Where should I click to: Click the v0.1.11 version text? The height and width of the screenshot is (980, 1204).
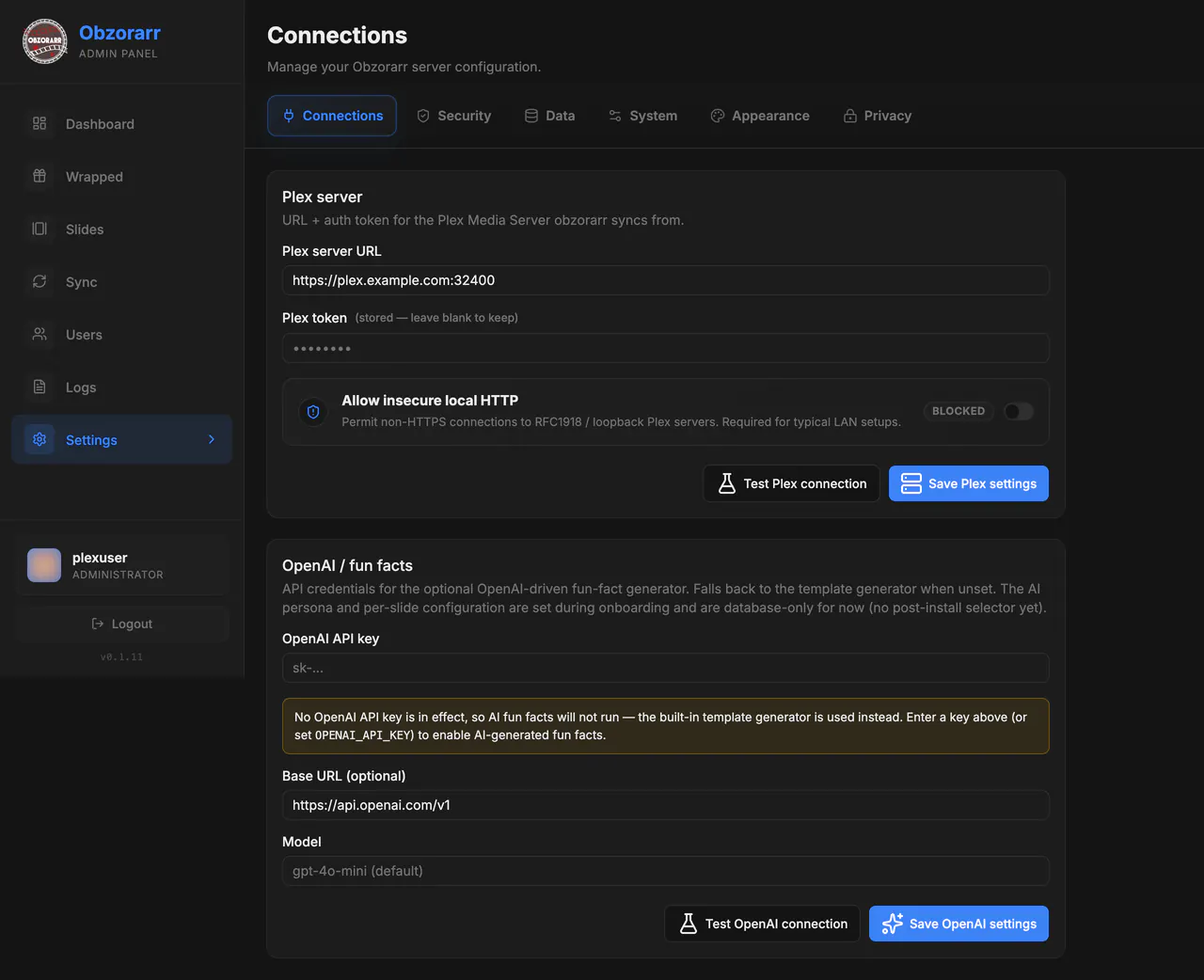(x=121, y=656)
